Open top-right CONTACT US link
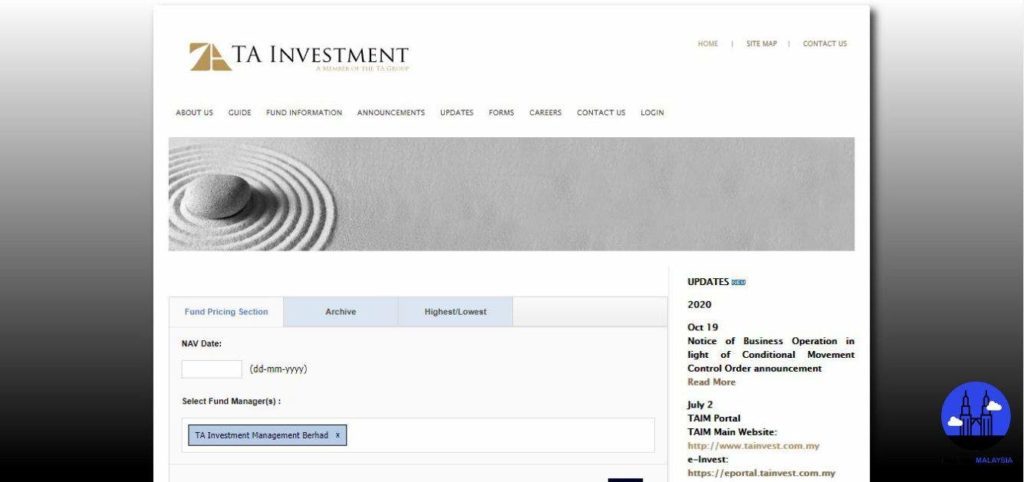The image size is (1024, 482). (x=825, y=44)
